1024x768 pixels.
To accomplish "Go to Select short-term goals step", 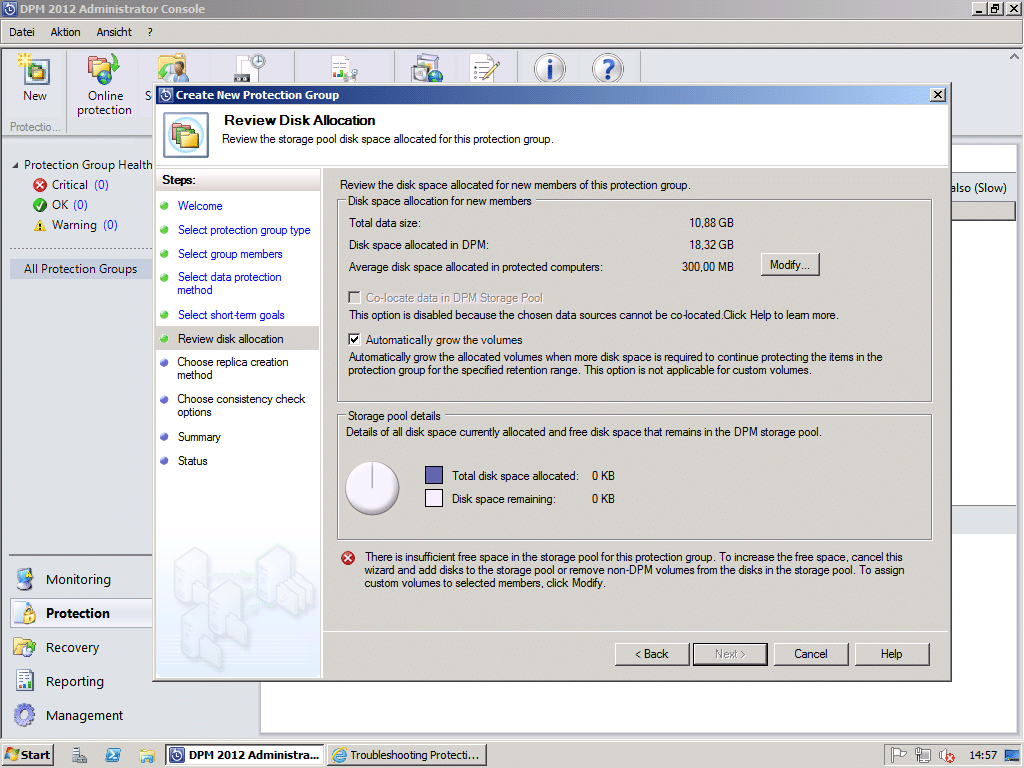I will [231, 315].
